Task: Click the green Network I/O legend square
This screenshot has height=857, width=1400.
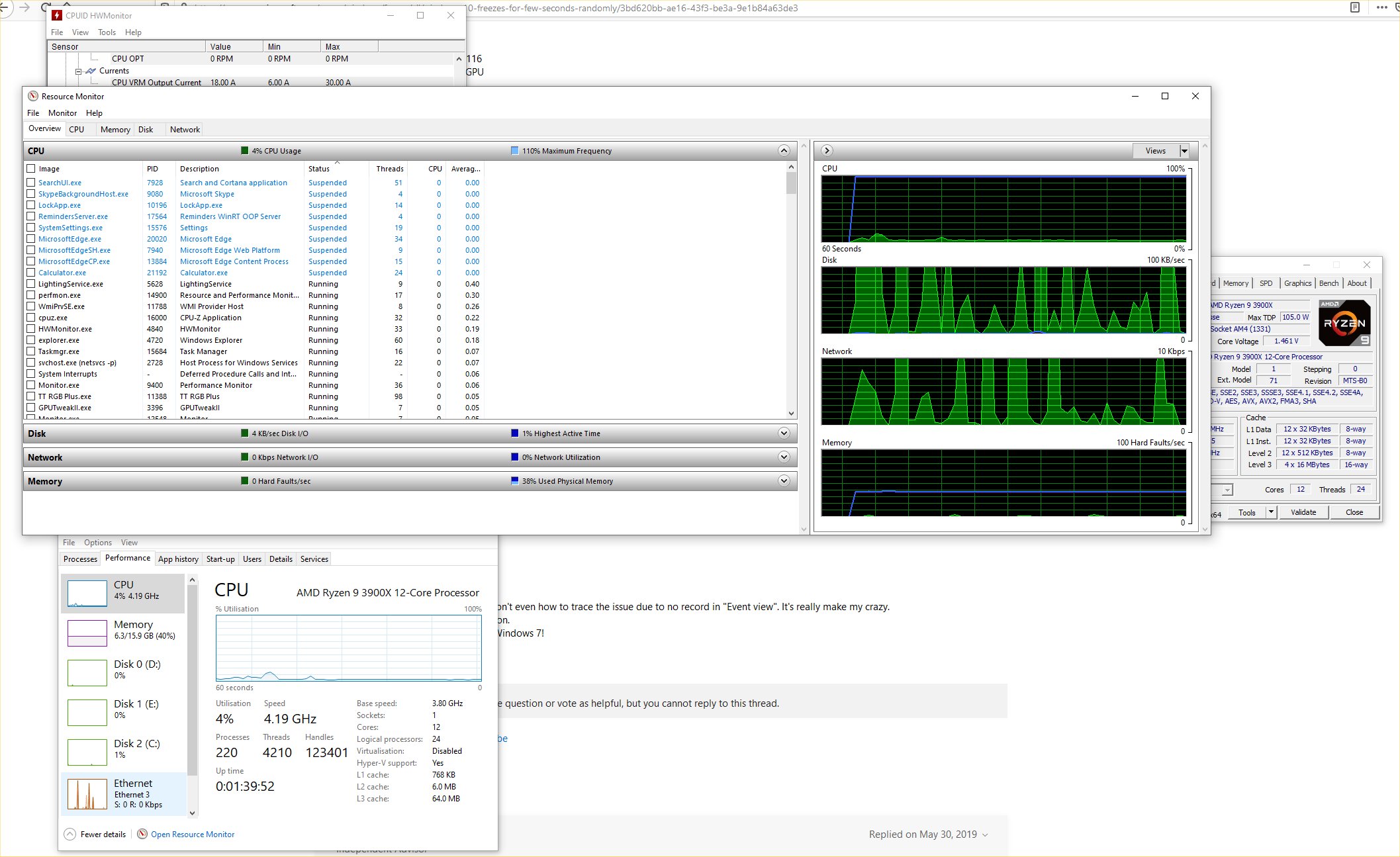Action: [245, 457]
